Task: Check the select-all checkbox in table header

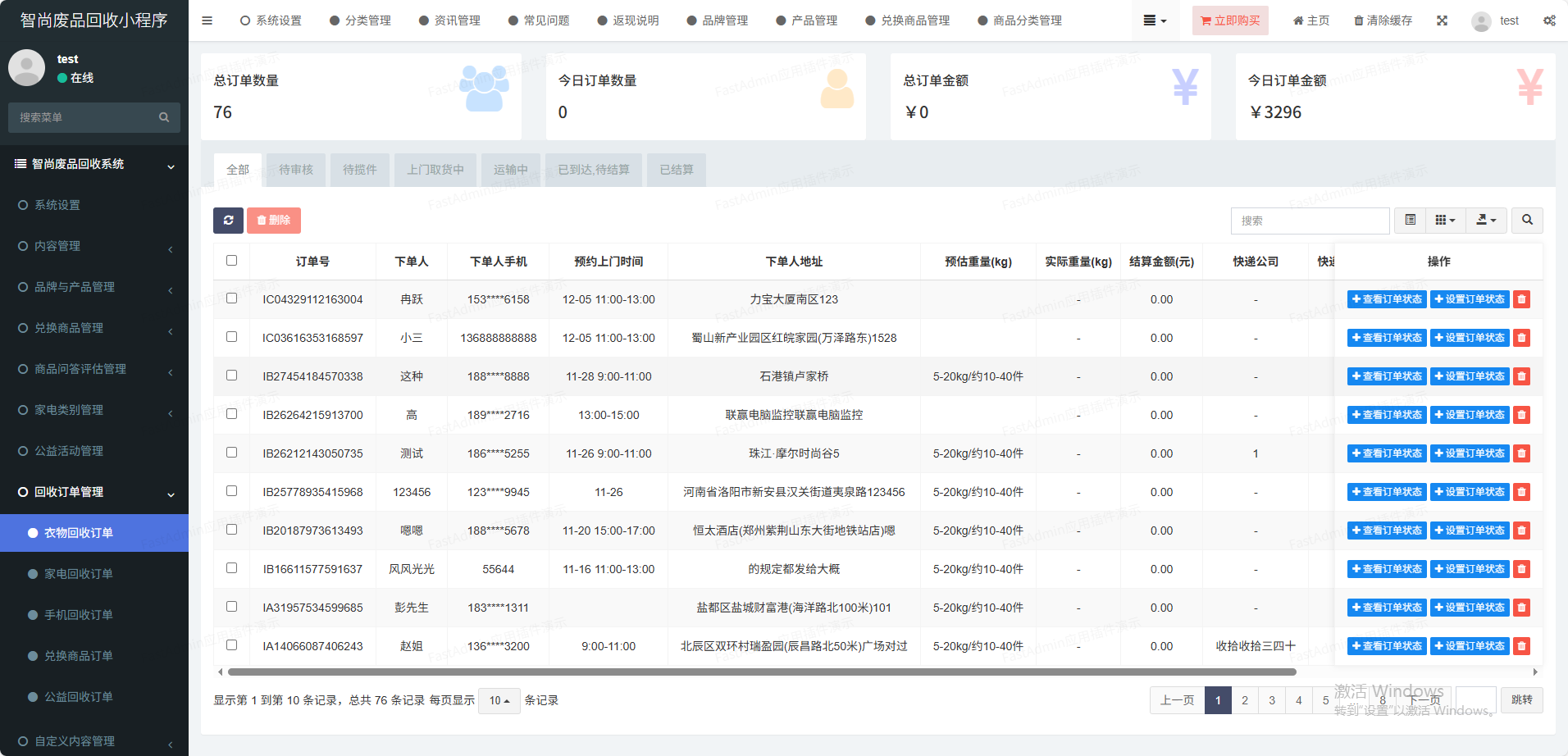Action: (x=231, y=261)
